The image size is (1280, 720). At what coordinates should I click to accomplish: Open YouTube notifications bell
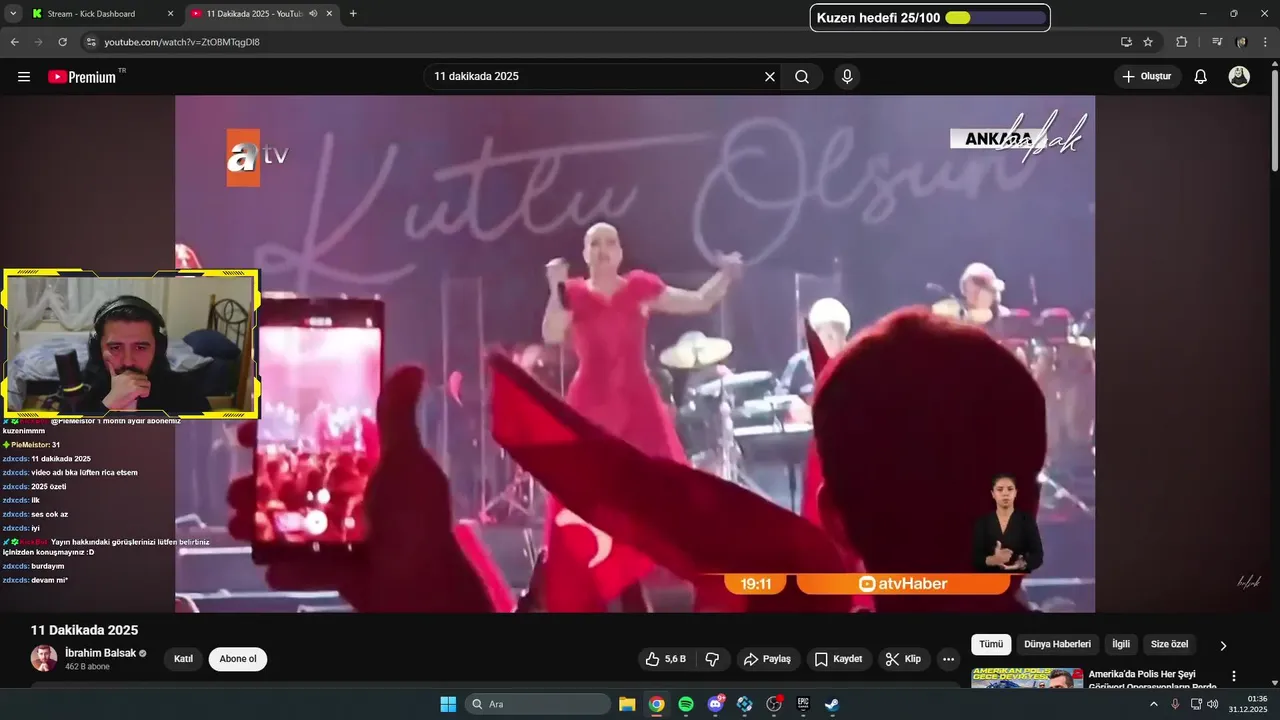coord(1201,77)
